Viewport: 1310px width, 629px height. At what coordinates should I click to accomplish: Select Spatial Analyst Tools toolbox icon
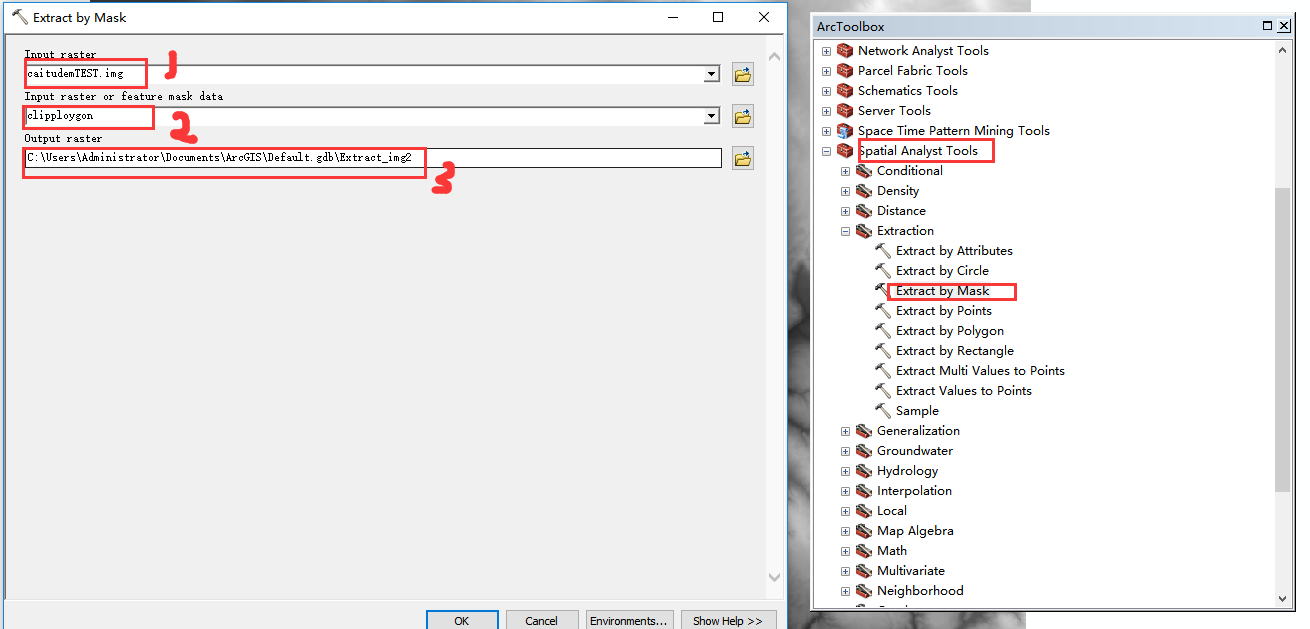tap(845, 151)
